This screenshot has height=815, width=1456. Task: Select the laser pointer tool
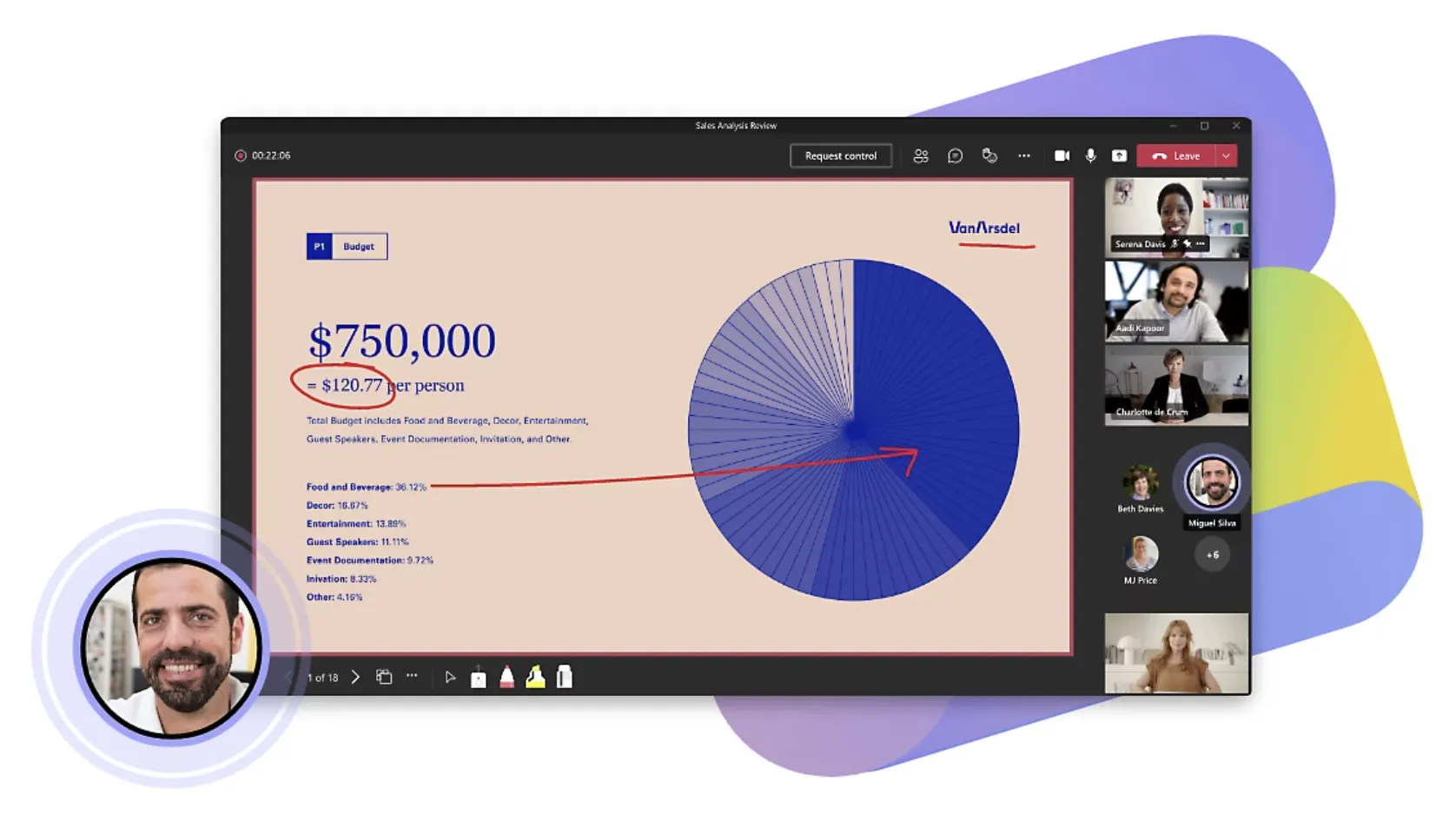[x=479, y=677]
